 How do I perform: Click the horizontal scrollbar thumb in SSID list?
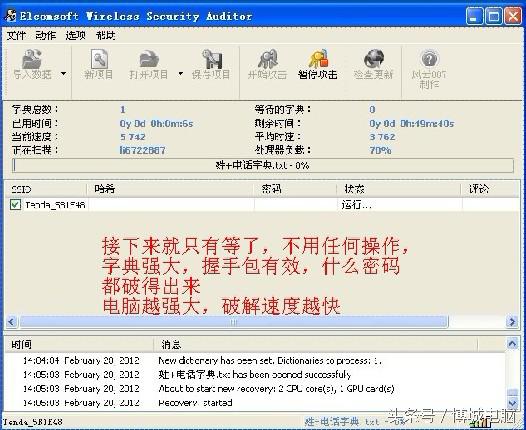tap(234, 322)
